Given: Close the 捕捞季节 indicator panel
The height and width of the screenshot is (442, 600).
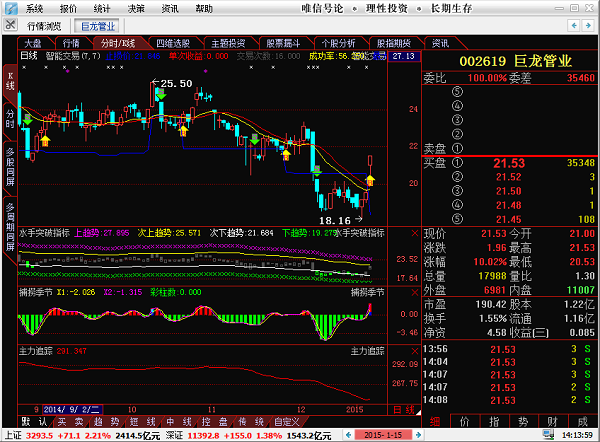Looking at the screenshot, I should coord(415,293).
